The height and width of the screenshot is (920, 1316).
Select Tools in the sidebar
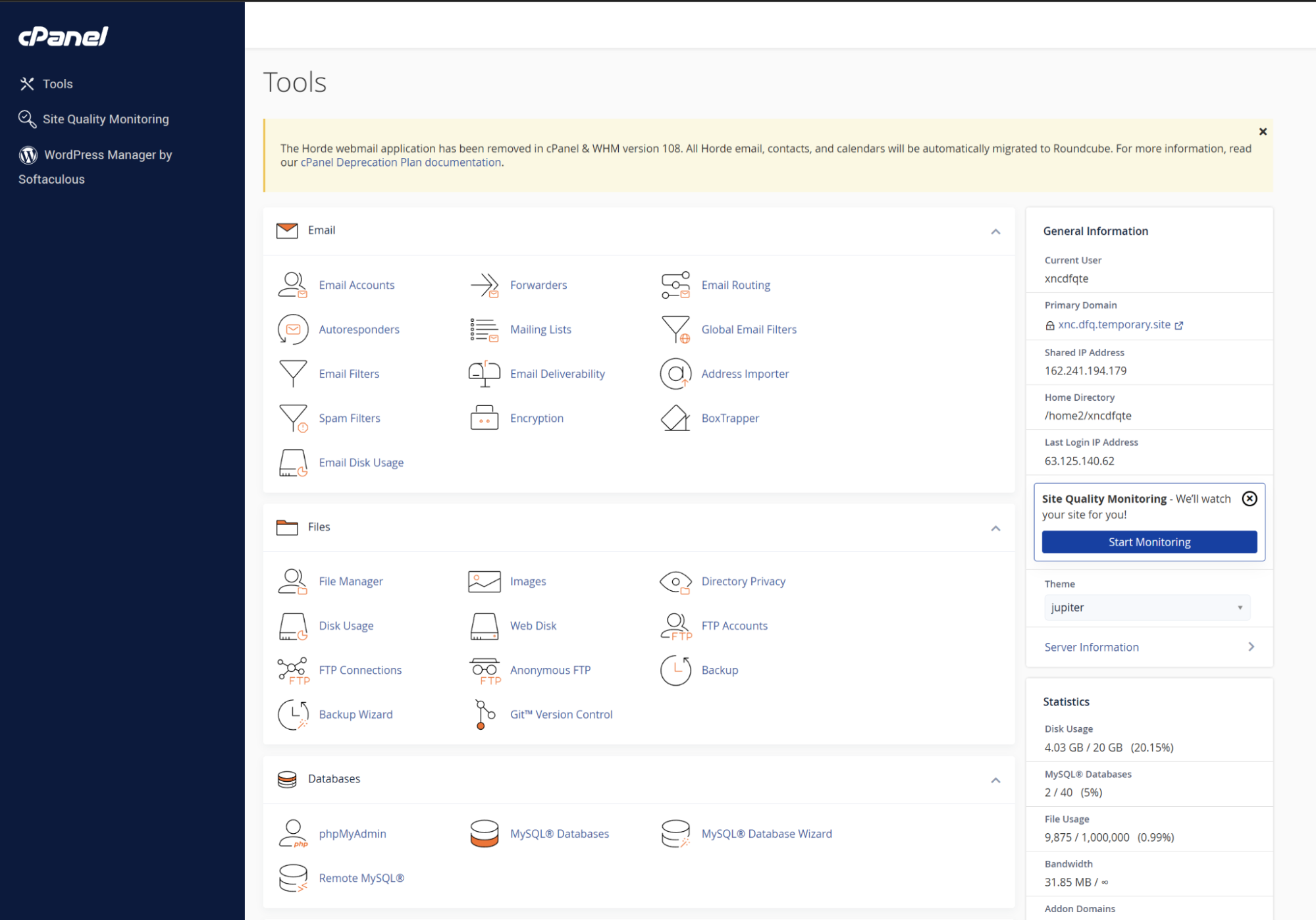click(x=46, y=84)
